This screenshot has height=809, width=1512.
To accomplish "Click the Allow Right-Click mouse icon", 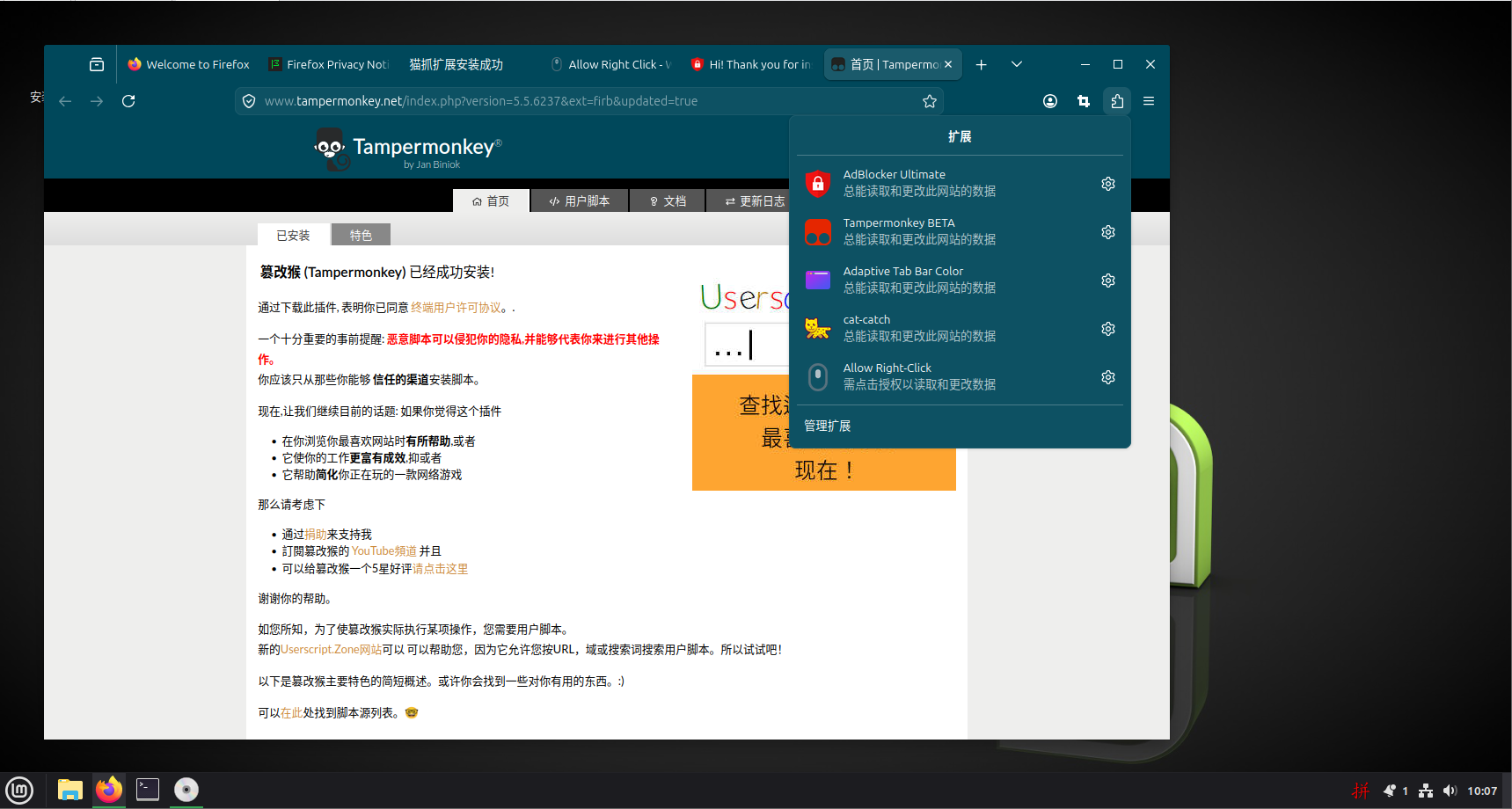I will coord(818,377).
